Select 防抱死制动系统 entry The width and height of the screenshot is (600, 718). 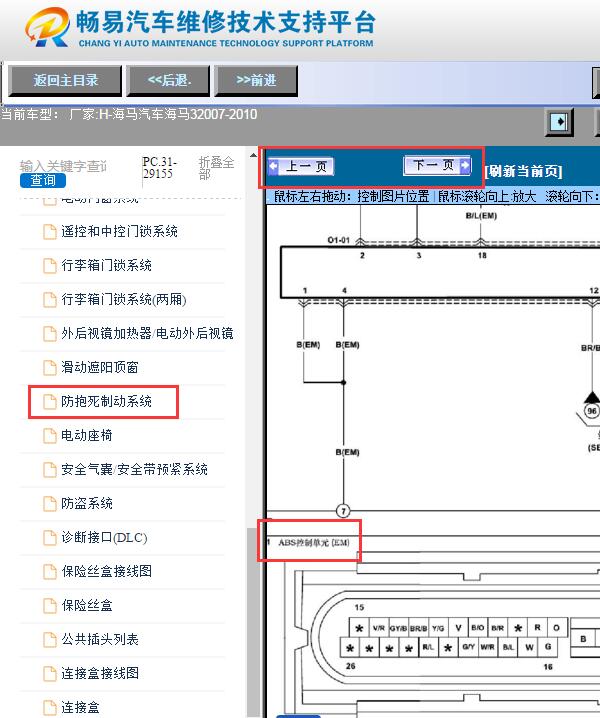click(x=107, y=402)
